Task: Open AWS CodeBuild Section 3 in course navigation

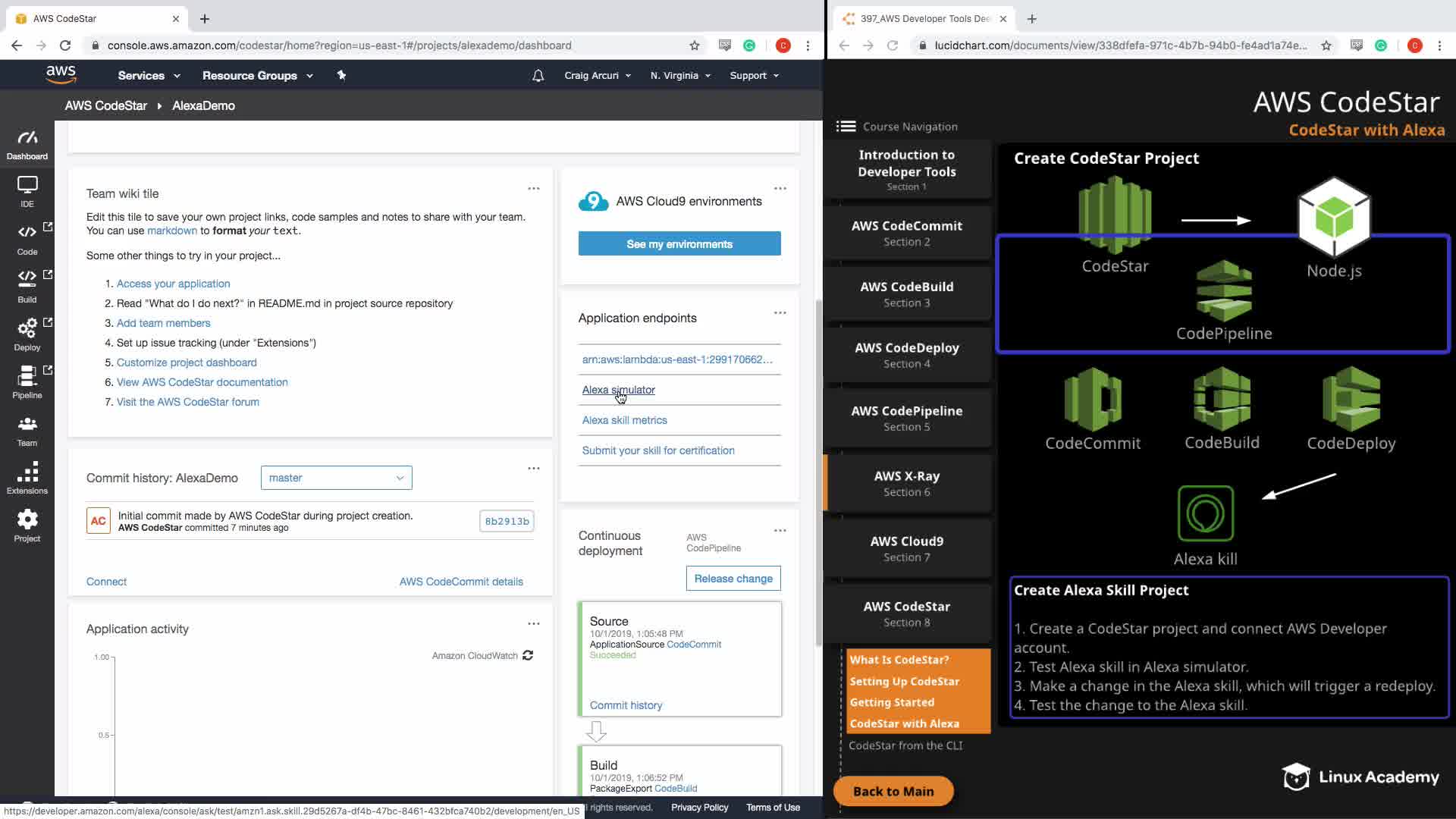Action: tap(906, 294)
